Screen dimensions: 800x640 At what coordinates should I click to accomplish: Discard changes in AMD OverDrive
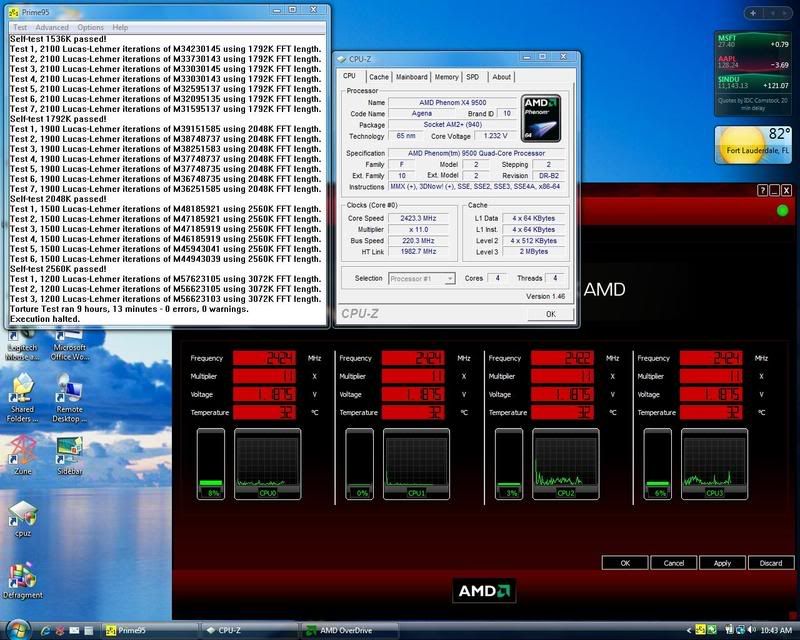pyautogui.click(x=771, y=563)
